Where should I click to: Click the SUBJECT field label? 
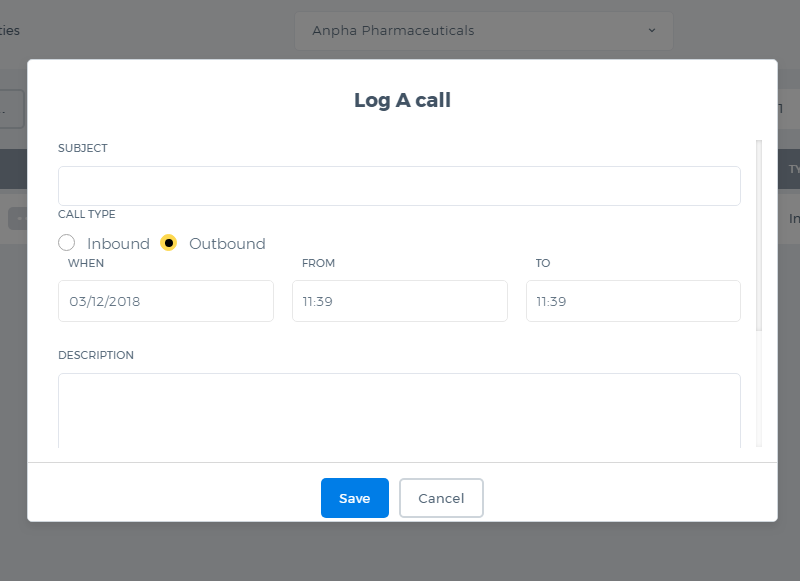click(x=83, y=148)
